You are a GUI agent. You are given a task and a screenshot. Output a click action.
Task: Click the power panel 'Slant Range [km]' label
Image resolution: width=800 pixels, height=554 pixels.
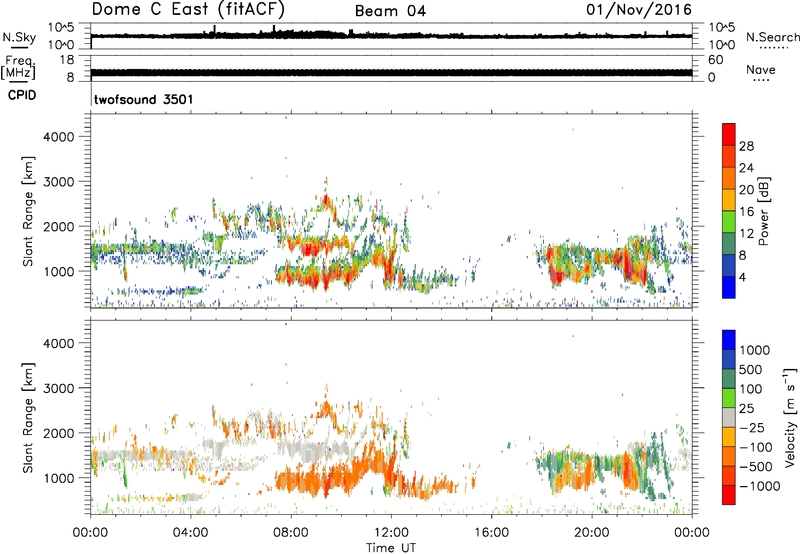tap(28, 211)
